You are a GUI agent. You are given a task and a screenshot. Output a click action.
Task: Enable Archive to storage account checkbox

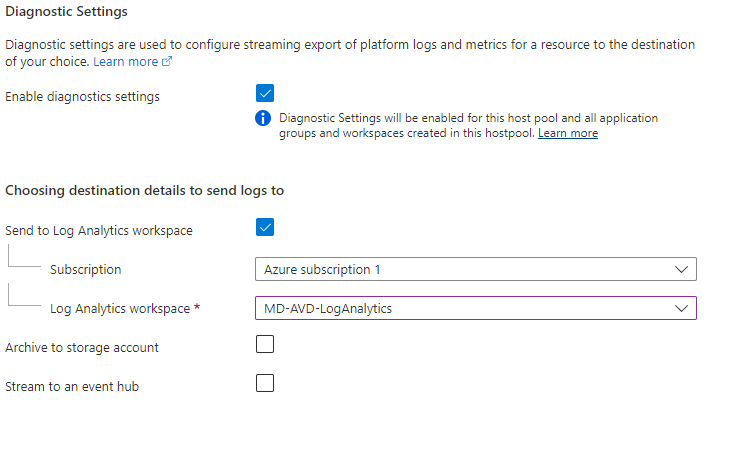pyautogui.click(x=265, y=345)
